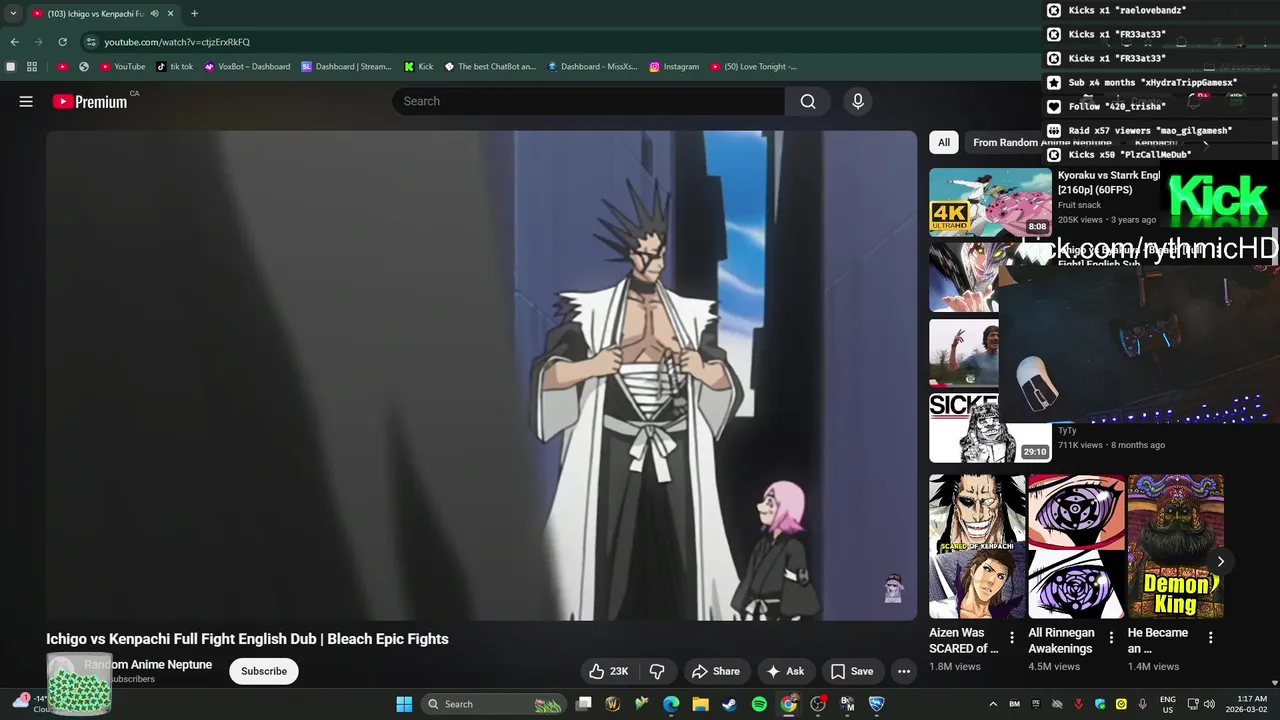
Task: Click the address bar URL
Action: pos(177,42)
